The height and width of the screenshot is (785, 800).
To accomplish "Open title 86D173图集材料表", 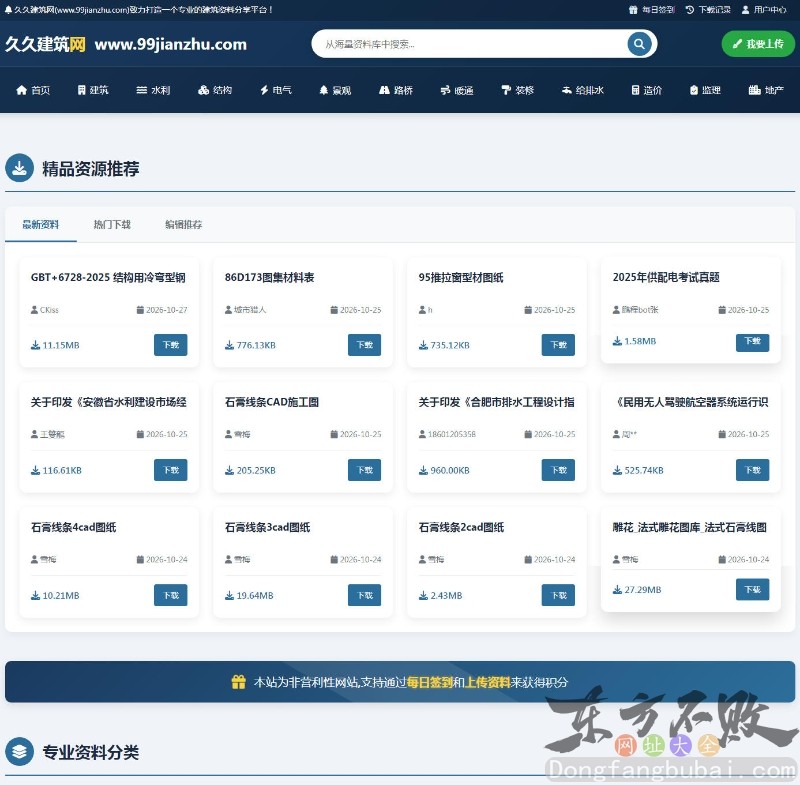I will click(269, 277).
